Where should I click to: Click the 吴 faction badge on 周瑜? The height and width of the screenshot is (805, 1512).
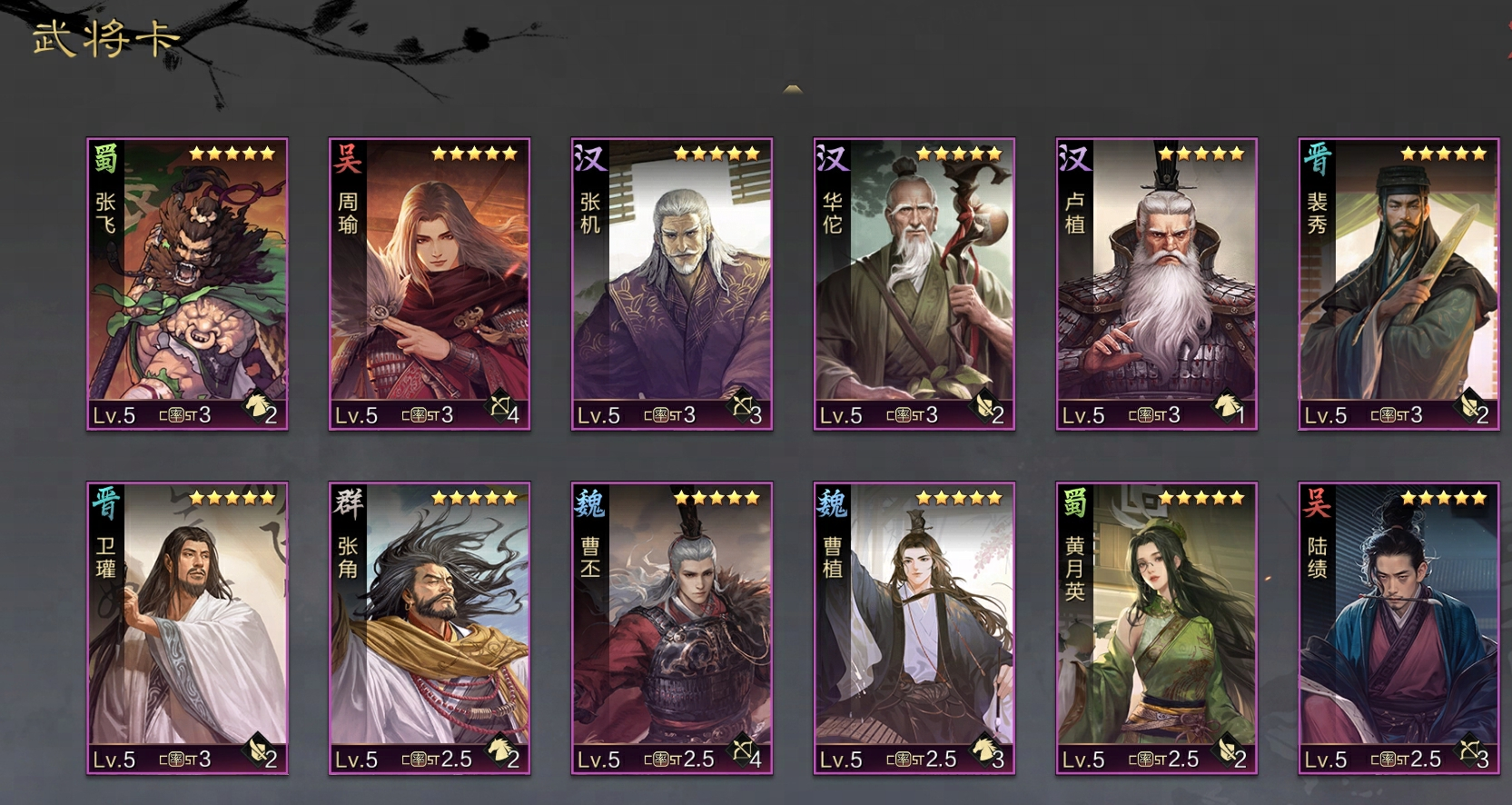[348, 157]
